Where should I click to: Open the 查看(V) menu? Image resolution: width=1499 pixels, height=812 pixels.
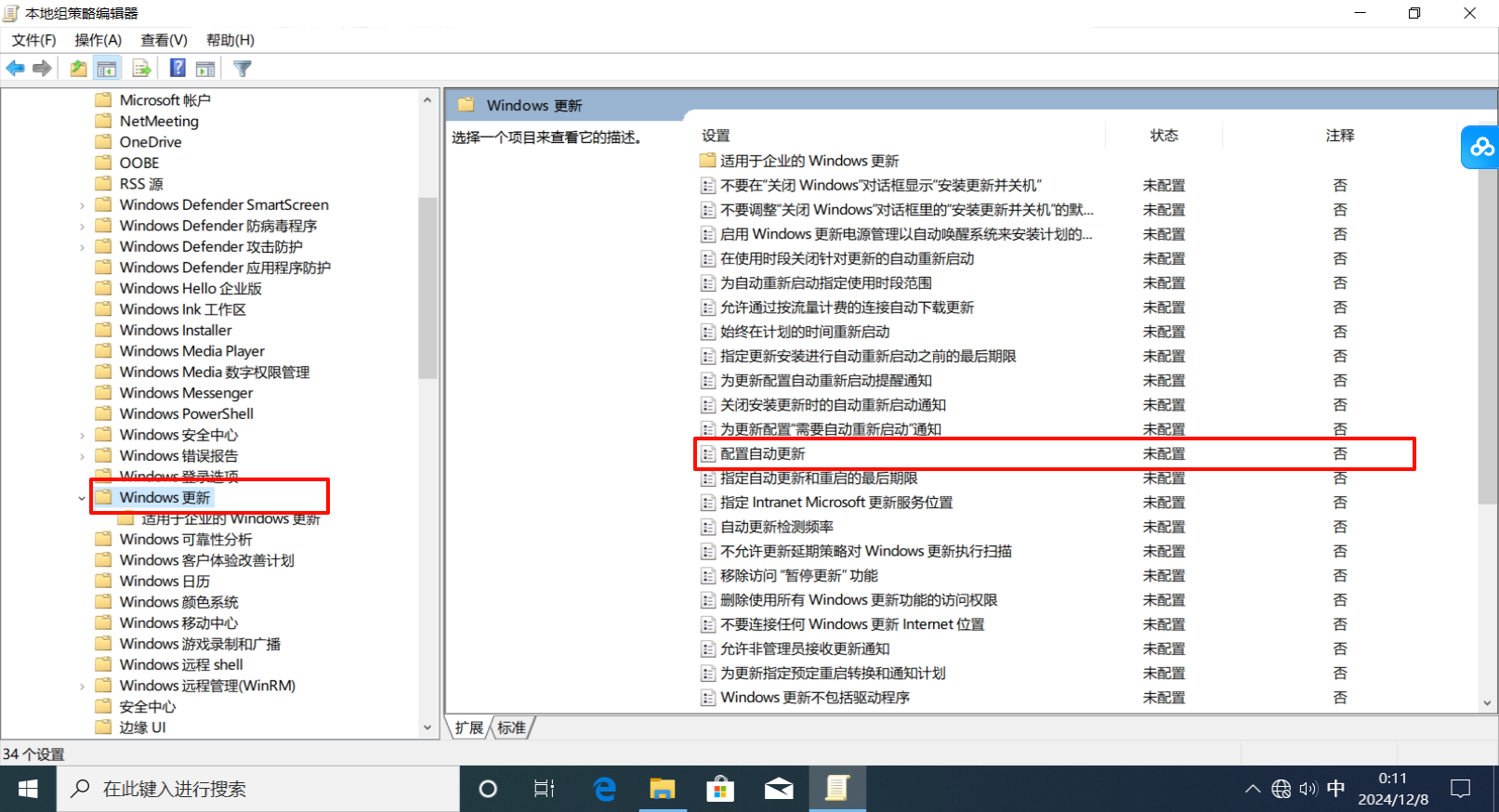click(x=164, y=40)
